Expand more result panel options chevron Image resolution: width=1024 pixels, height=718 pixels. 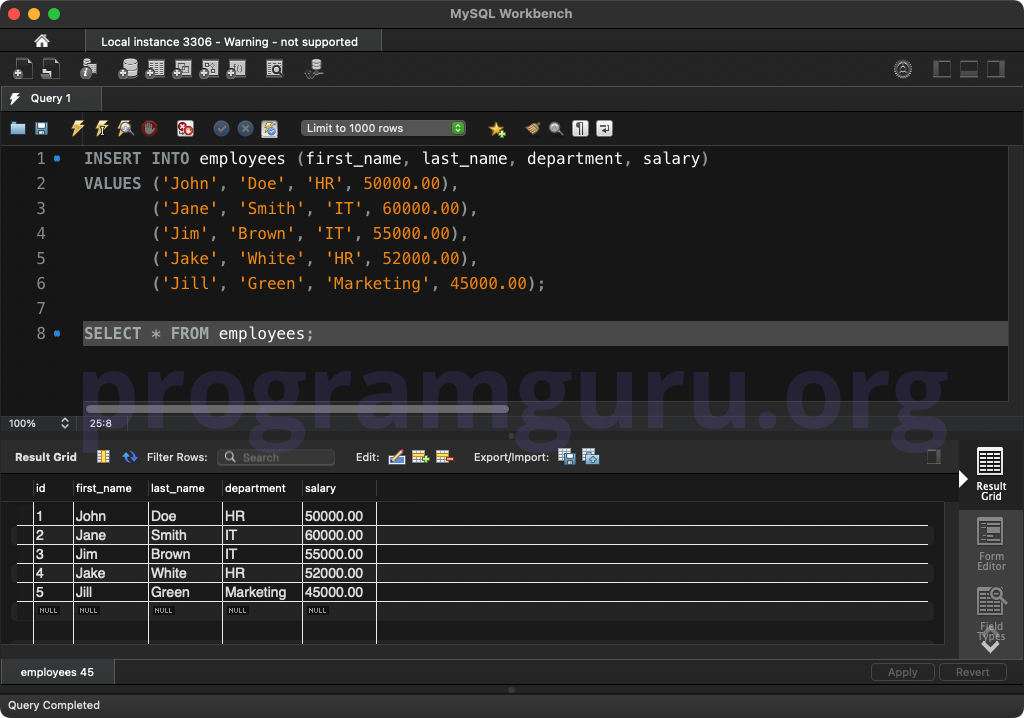pyautogui.click(x=990, y=646)
